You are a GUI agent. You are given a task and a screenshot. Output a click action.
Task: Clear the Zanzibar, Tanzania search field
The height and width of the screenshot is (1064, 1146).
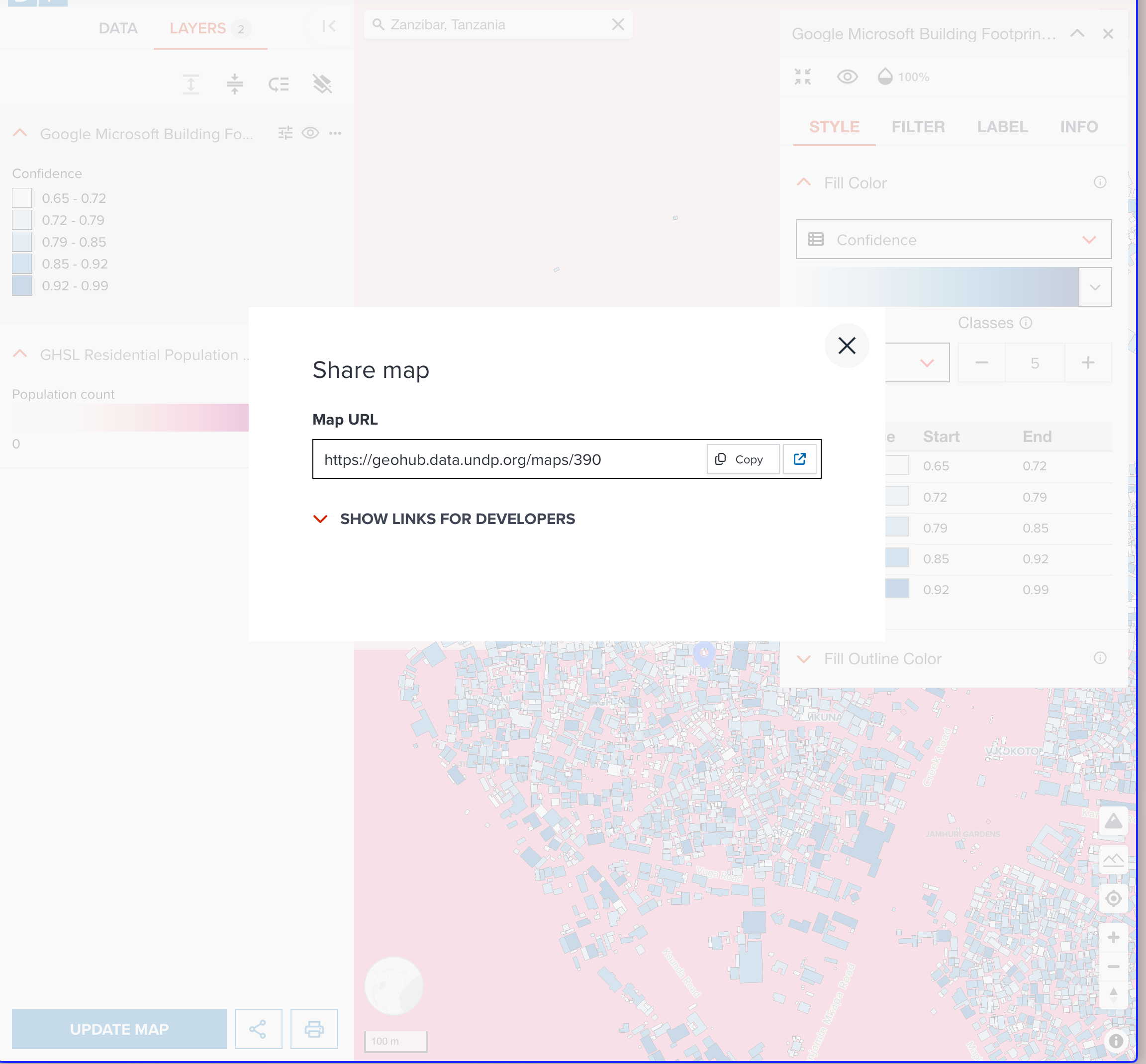618,24
